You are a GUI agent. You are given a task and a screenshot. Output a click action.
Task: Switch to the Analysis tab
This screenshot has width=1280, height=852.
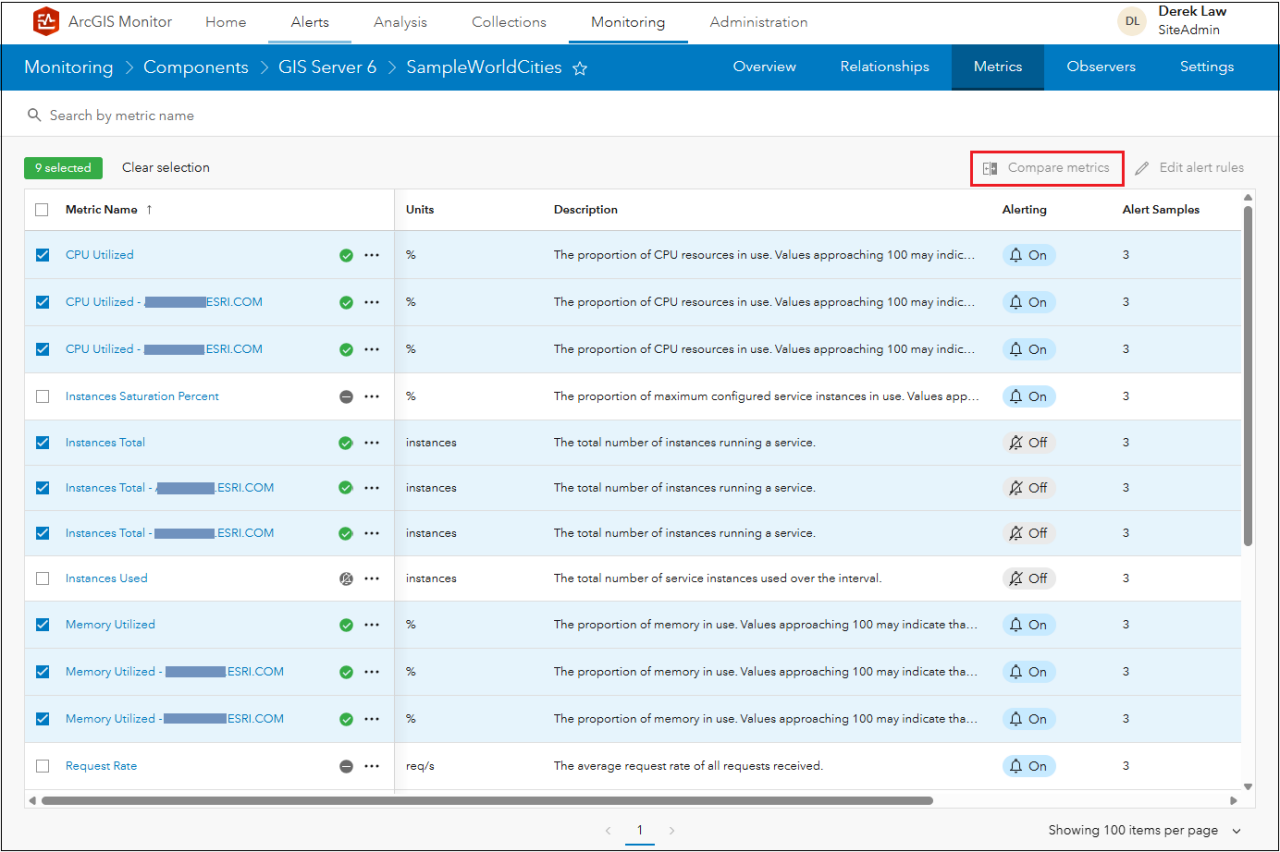pyautogui.click(x=400, y=22)
